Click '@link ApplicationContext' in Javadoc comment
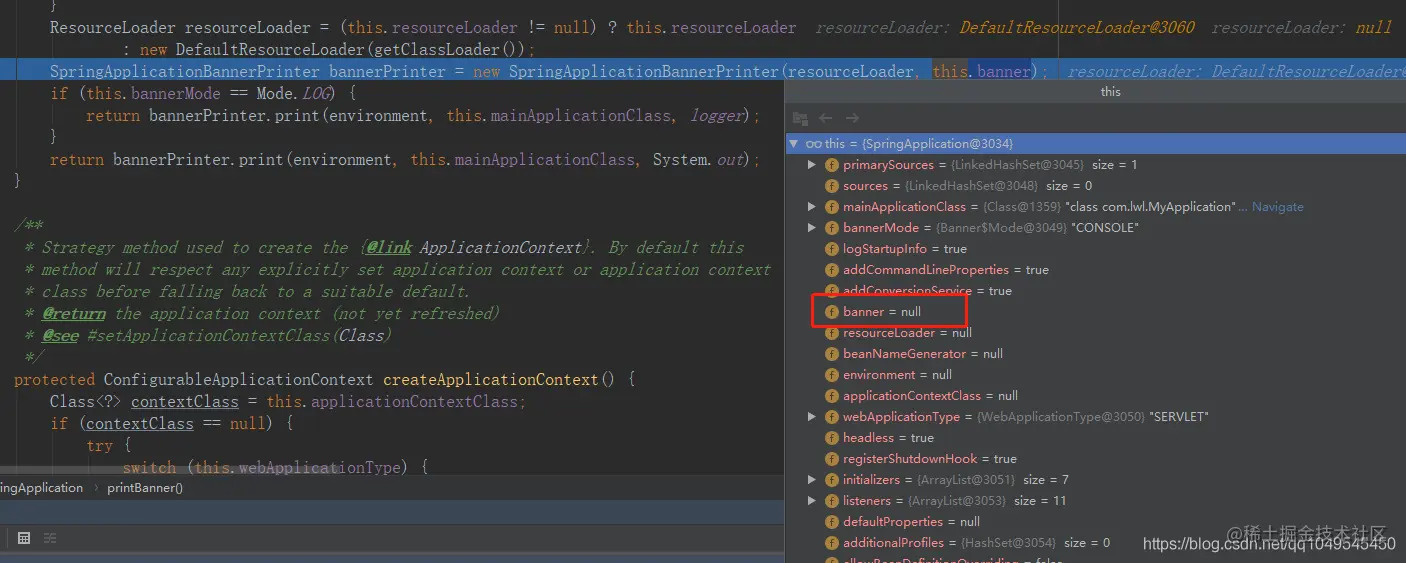1406x563 pixels. coord(475,248)
